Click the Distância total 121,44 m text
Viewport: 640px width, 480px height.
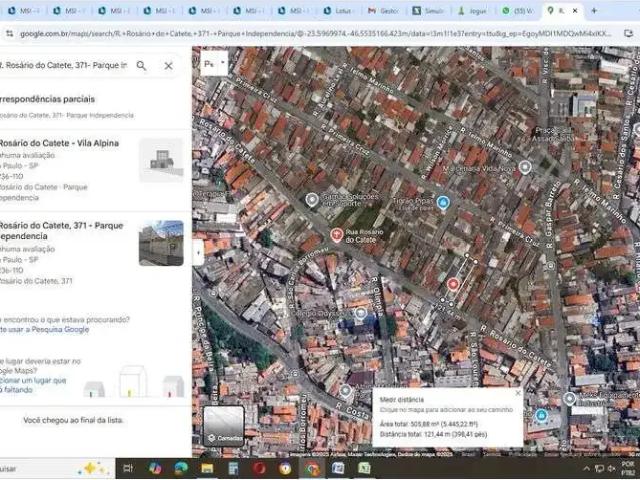[x=433, y=434]
